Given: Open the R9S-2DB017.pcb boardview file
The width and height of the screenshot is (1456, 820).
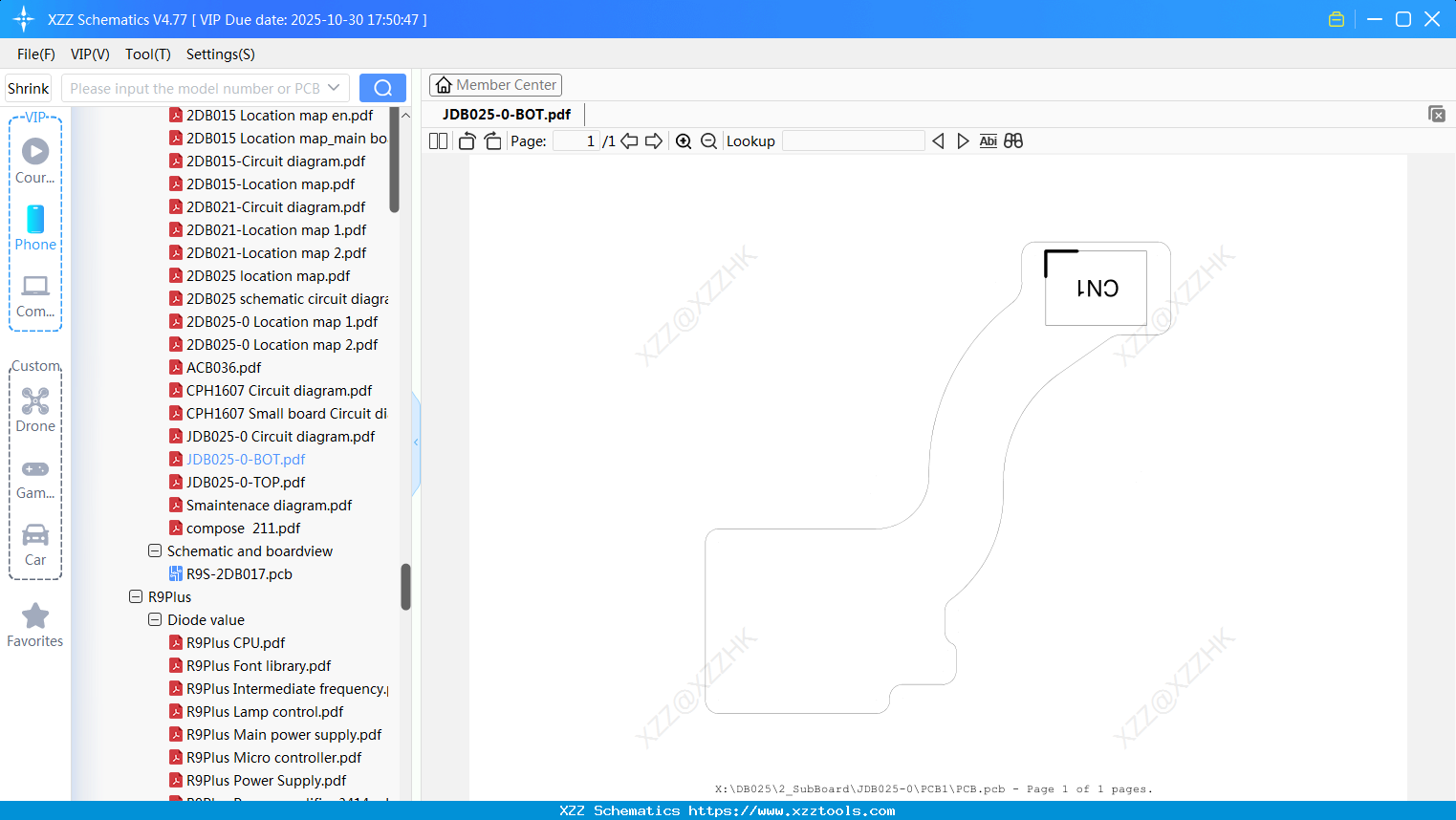Looking at the screenshot, I should pyautogui.click(x=239, y=574).
